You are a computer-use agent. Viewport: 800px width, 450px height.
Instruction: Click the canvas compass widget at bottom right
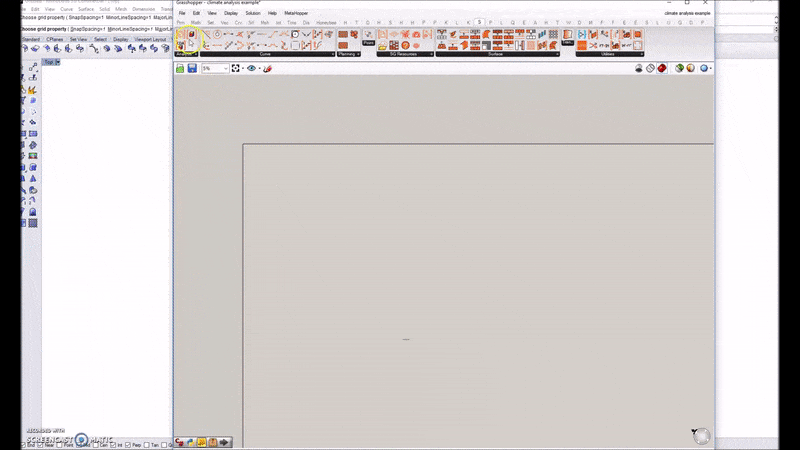point(700,435)
